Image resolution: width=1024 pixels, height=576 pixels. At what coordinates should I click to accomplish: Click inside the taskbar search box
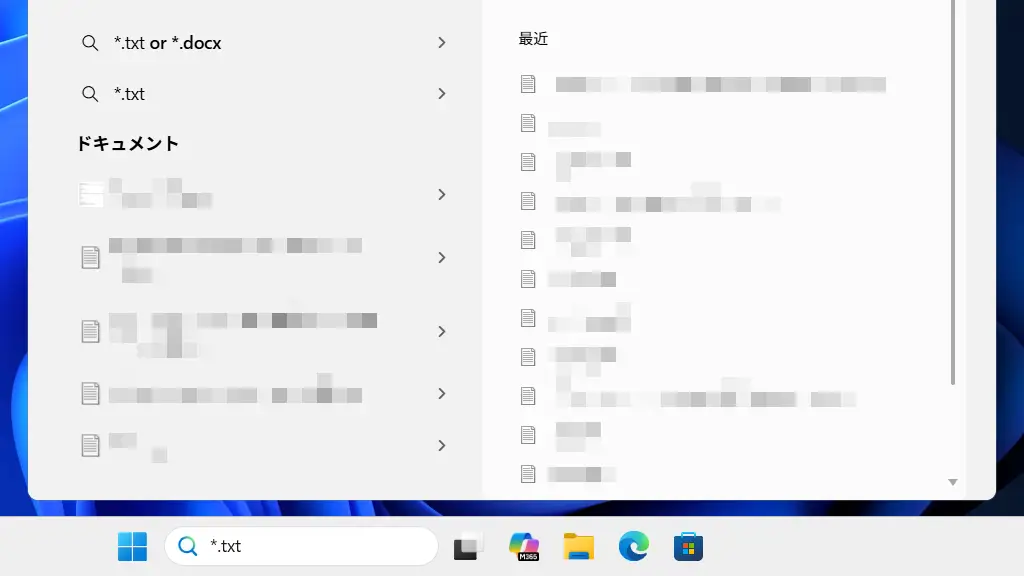click(x=300, y=546)
